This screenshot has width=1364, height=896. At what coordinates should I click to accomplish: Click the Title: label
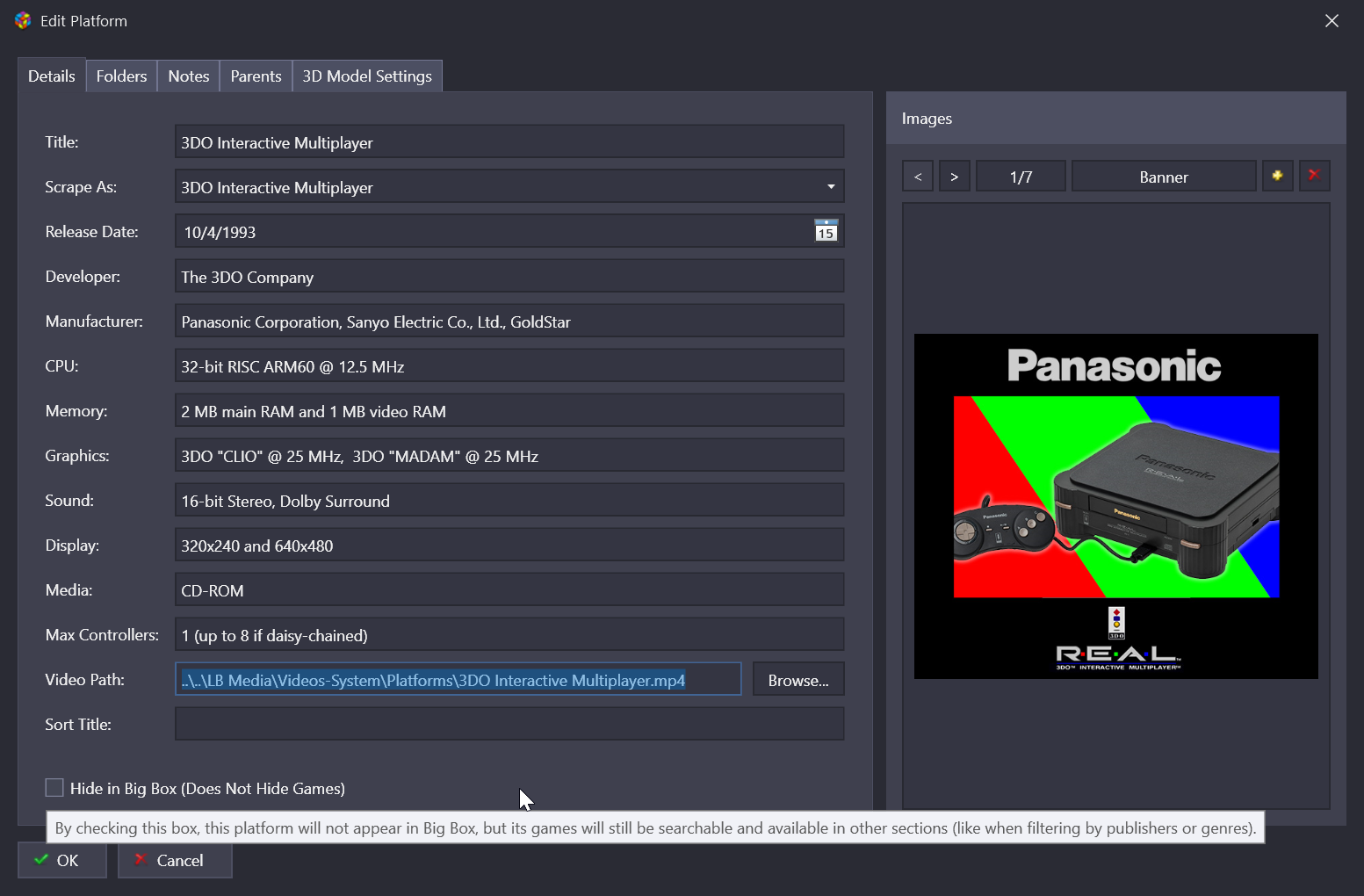61,142
